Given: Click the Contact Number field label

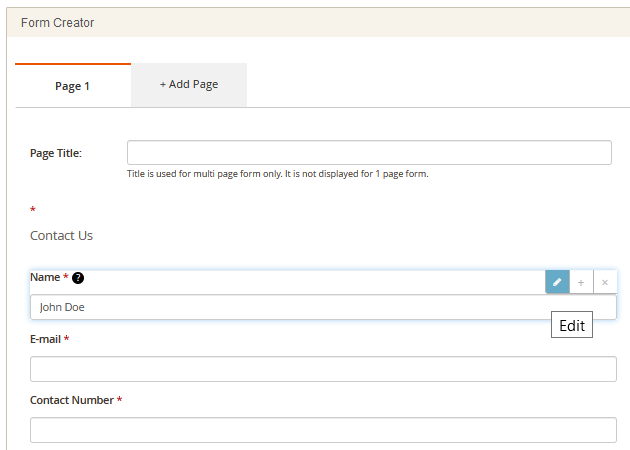Looking at the screenshot, I should pyautogui.click(x=71, y=400).
